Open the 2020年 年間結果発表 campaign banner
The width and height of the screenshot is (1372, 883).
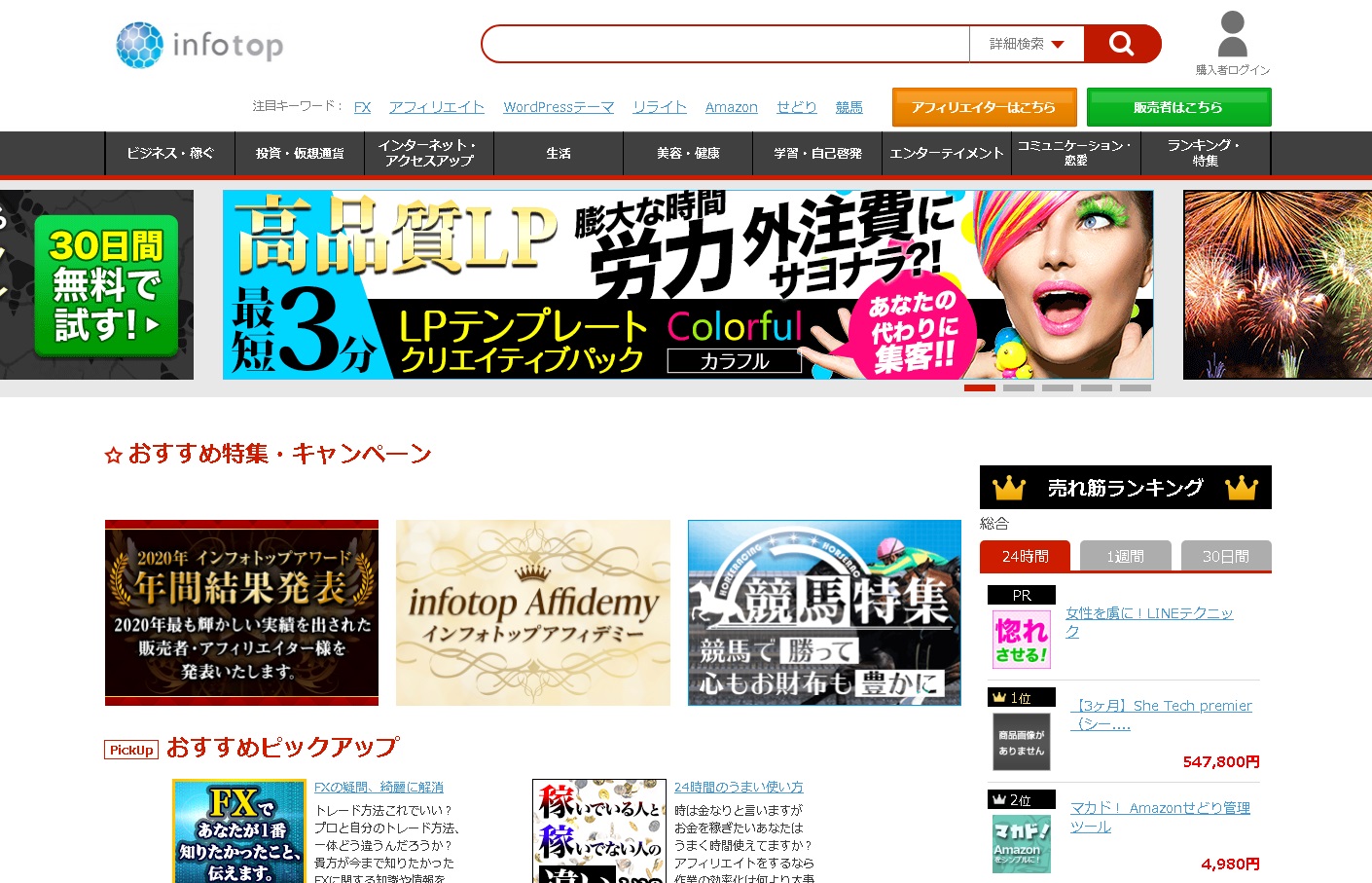pos(241,612)
